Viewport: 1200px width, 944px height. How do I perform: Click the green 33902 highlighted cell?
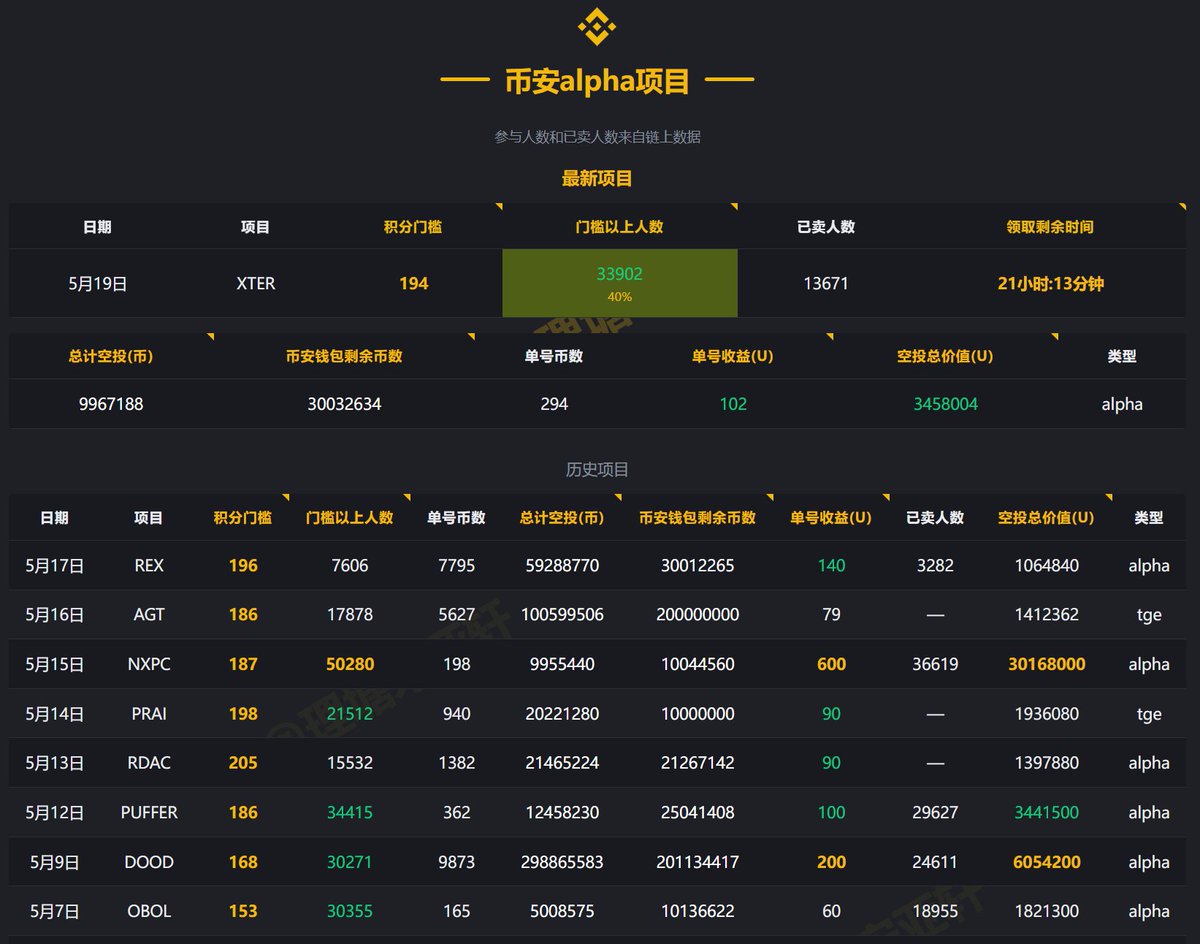tap(620, 283)
